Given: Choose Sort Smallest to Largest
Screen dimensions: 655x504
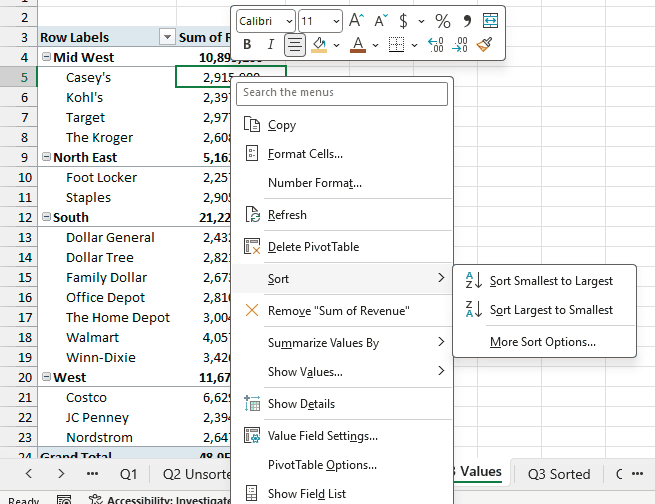Looking at the screenshot, I should [544, 281].
